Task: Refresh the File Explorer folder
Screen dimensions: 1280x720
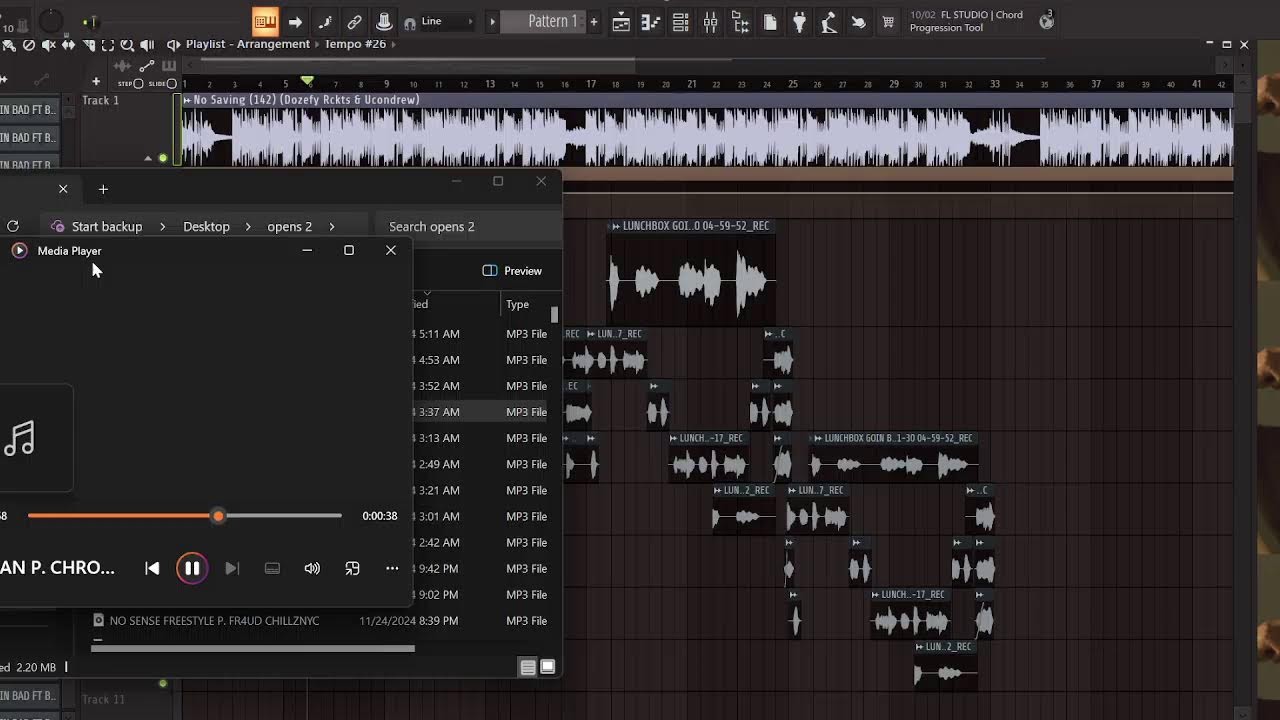Action: (x=13, y=227)
